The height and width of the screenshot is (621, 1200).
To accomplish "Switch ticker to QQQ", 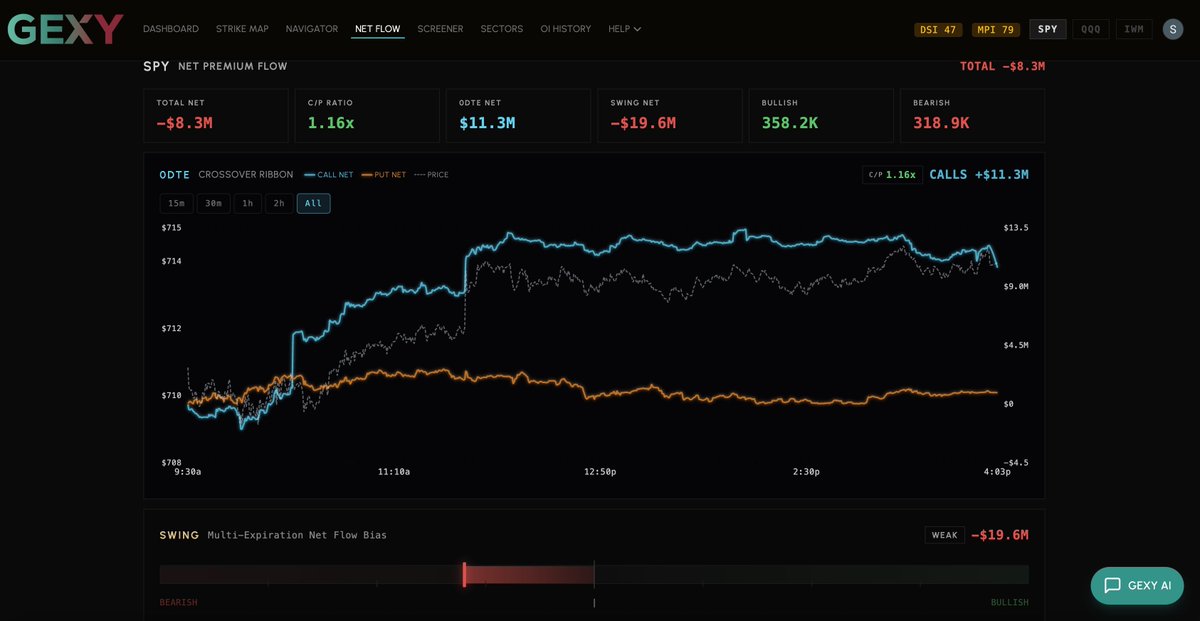I will (x=1091, y=29).
